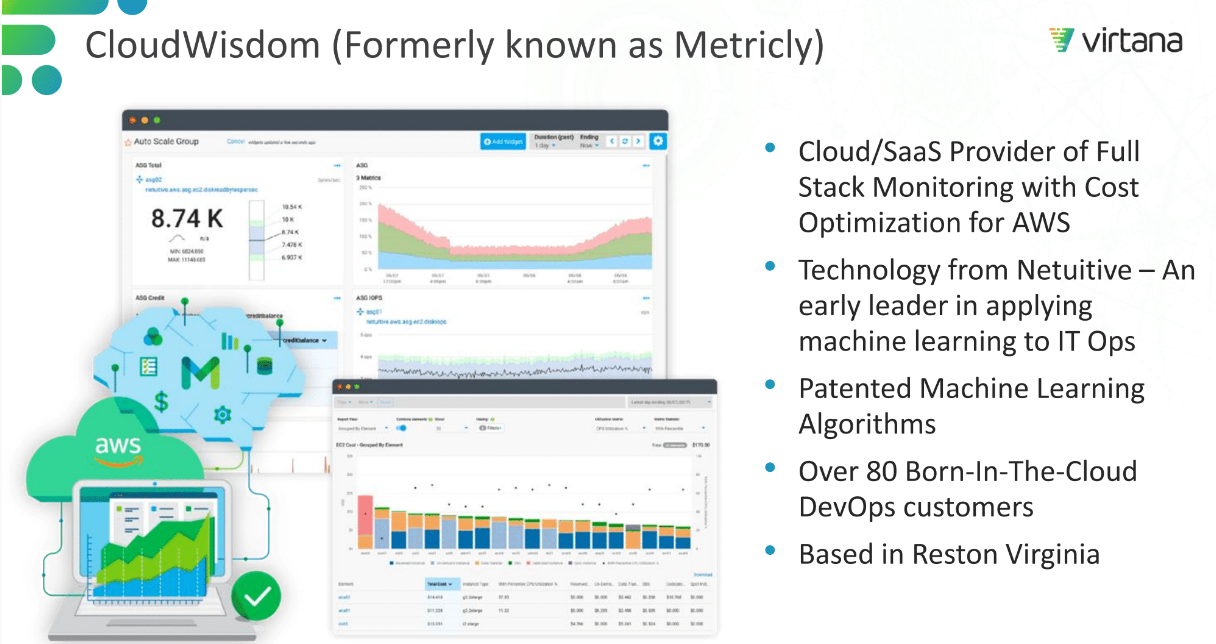
Task: Toggle the Combine elements switch
Action: coord(403,428)
